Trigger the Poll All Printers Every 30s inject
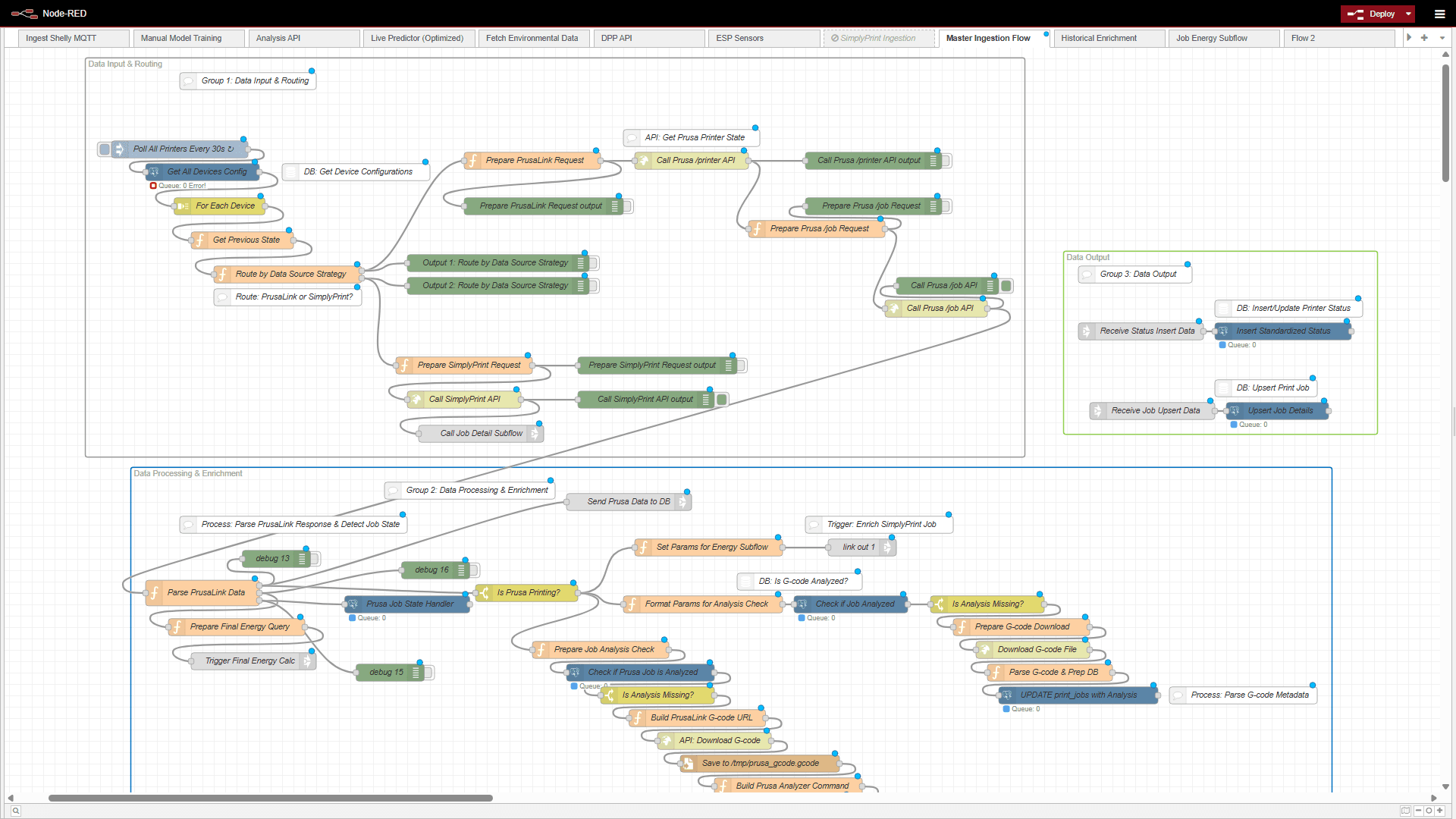This screenshot has height=819, width=1456. [105, 149]
